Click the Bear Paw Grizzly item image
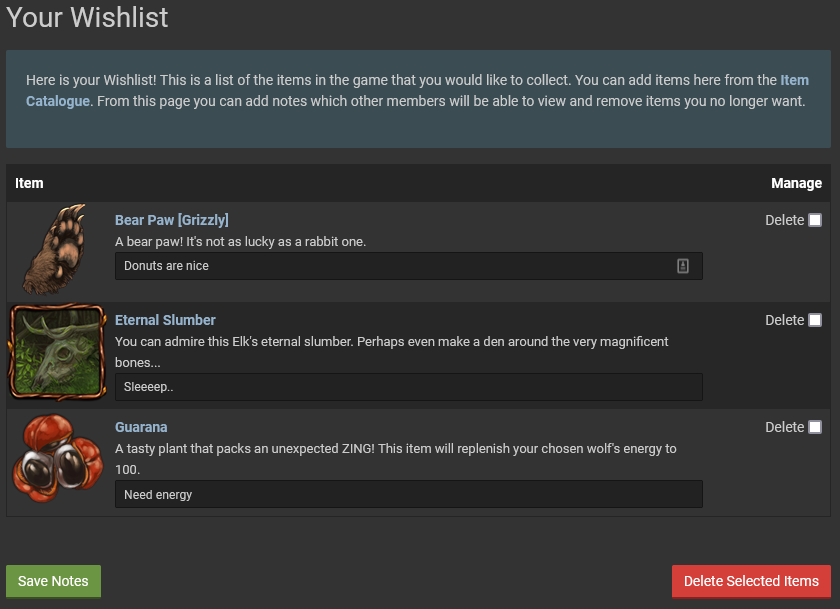840x609 pixels. click(56, 250)
